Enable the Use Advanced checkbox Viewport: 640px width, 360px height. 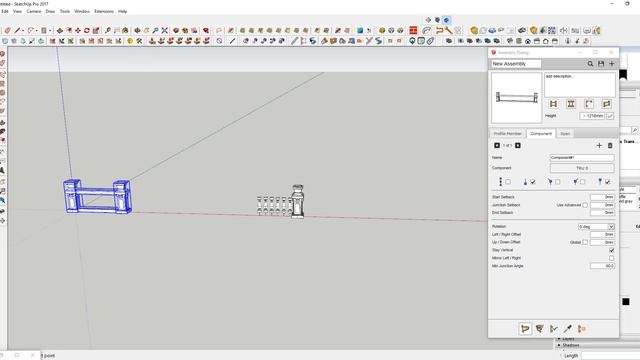coord(585,205)
